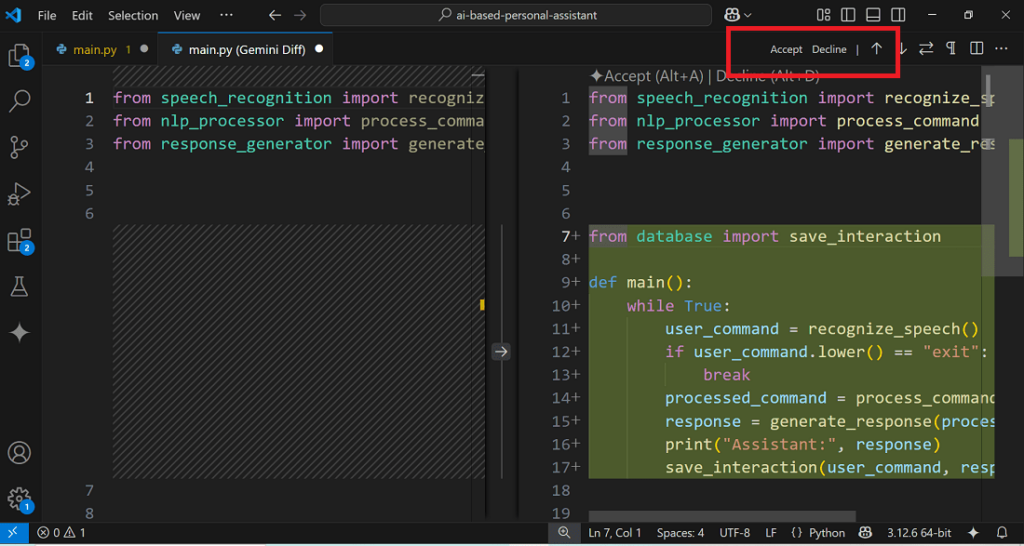Open the Testing flask view
This screenshot has width=1024, height=546.
pyautogui.click(x=19, y=286)
